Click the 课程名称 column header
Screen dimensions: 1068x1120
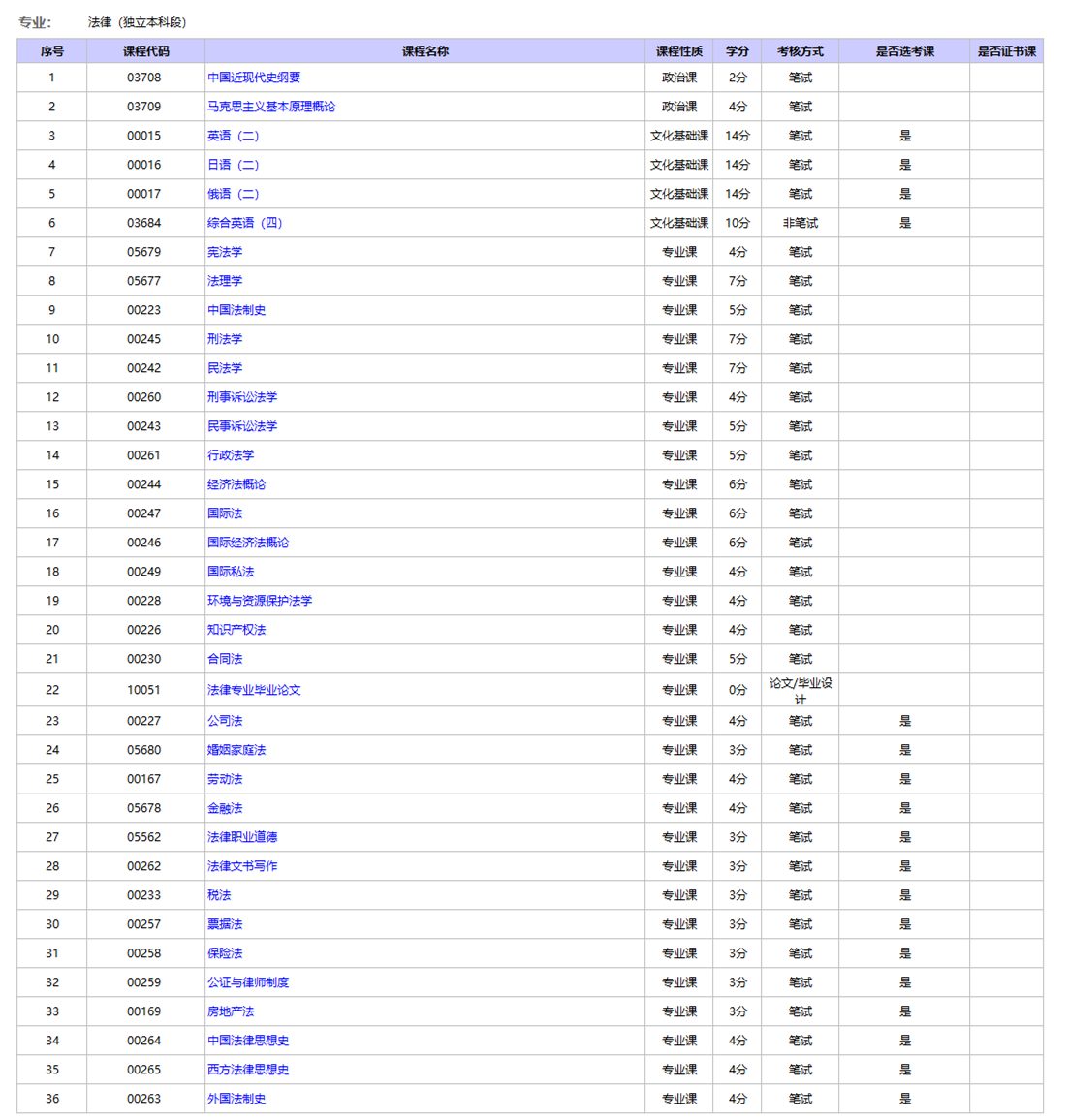click(425, 51)
